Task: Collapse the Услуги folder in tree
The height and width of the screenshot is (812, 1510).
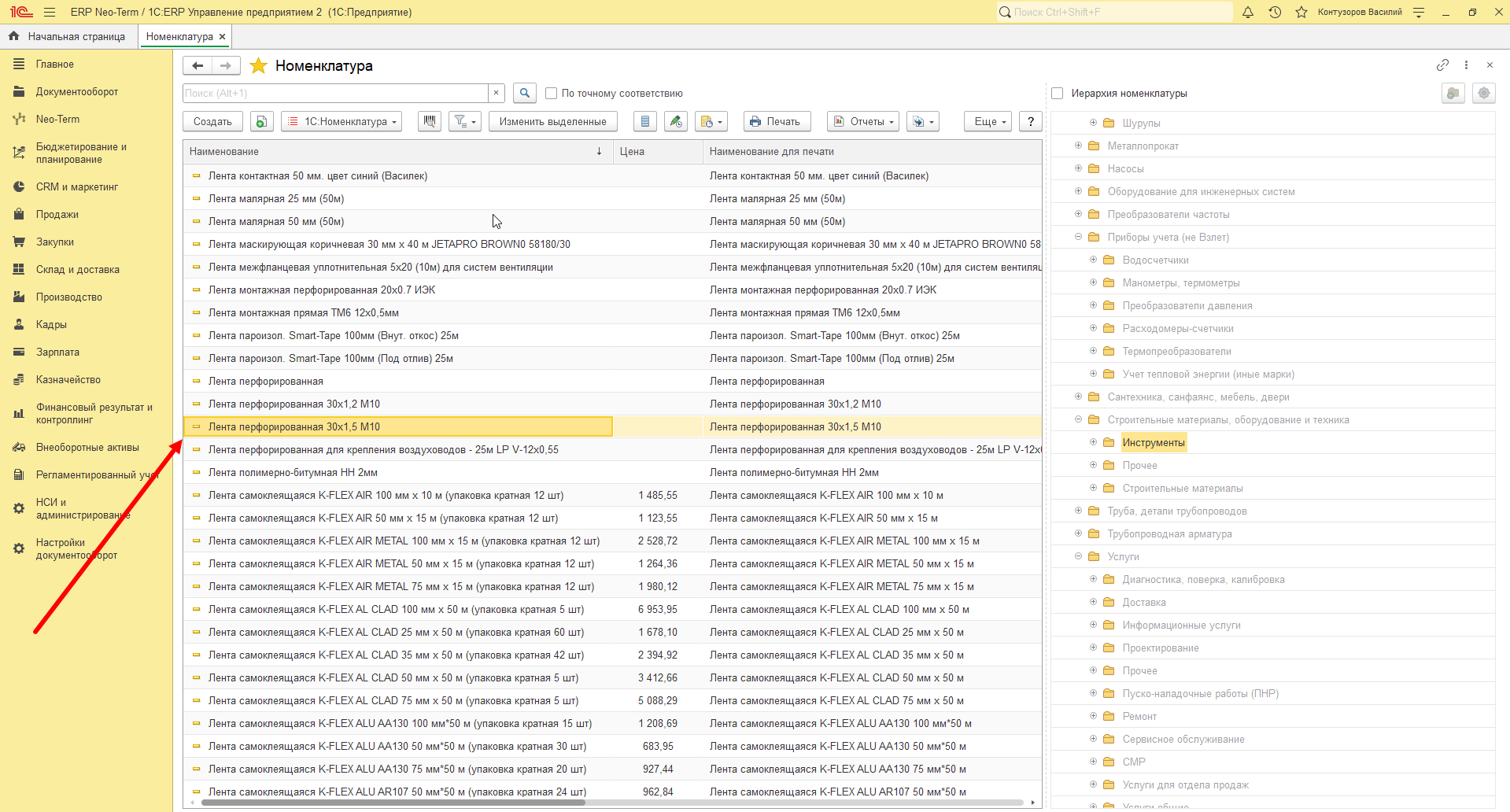Action: (1078, 556)
